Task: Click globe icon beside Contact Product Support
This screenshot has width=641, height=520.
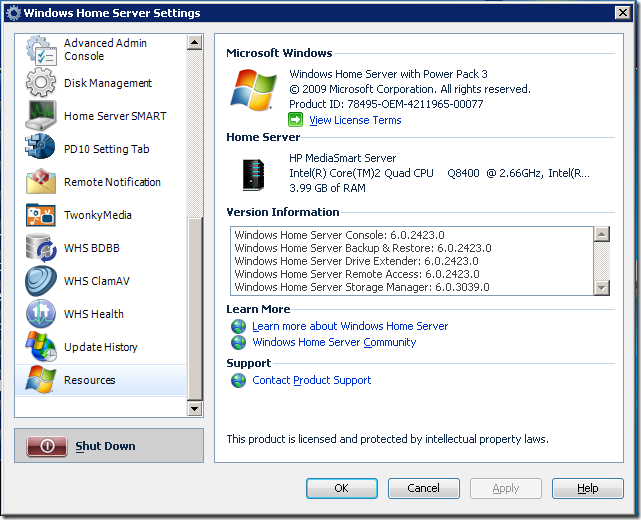Action: pos(238,381)
